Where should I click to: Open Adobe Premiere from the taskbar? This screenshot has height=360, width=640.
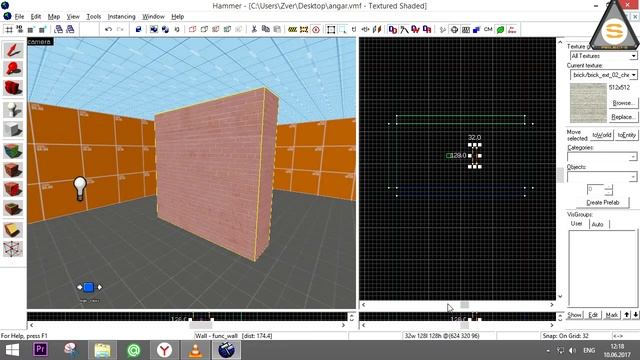[x=40, y=350]
